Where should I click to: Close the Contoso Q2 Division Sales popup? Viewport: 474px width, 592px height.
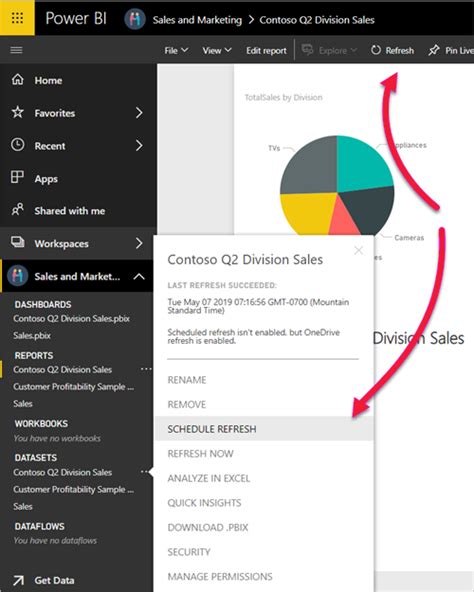click(x=359, y=250)
